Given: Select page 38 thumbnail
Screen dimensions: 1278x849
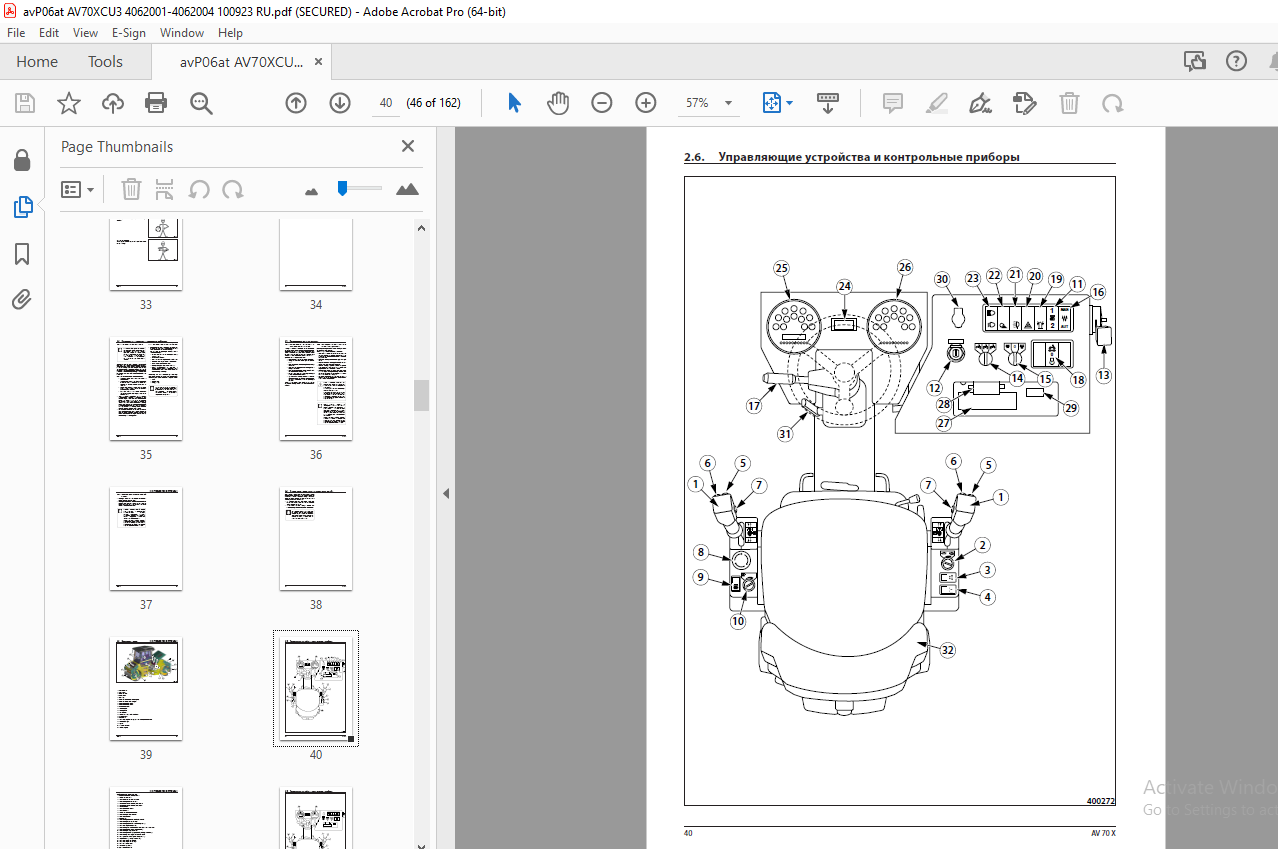Looking at the screenshot, I should click(x=316, y=538).
